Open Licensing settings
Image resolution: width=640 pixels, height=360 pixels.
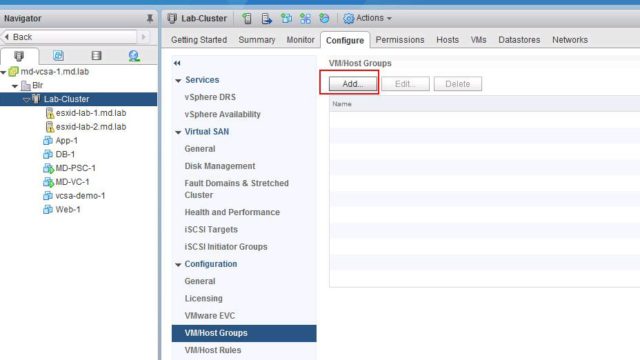click(203, 298)
